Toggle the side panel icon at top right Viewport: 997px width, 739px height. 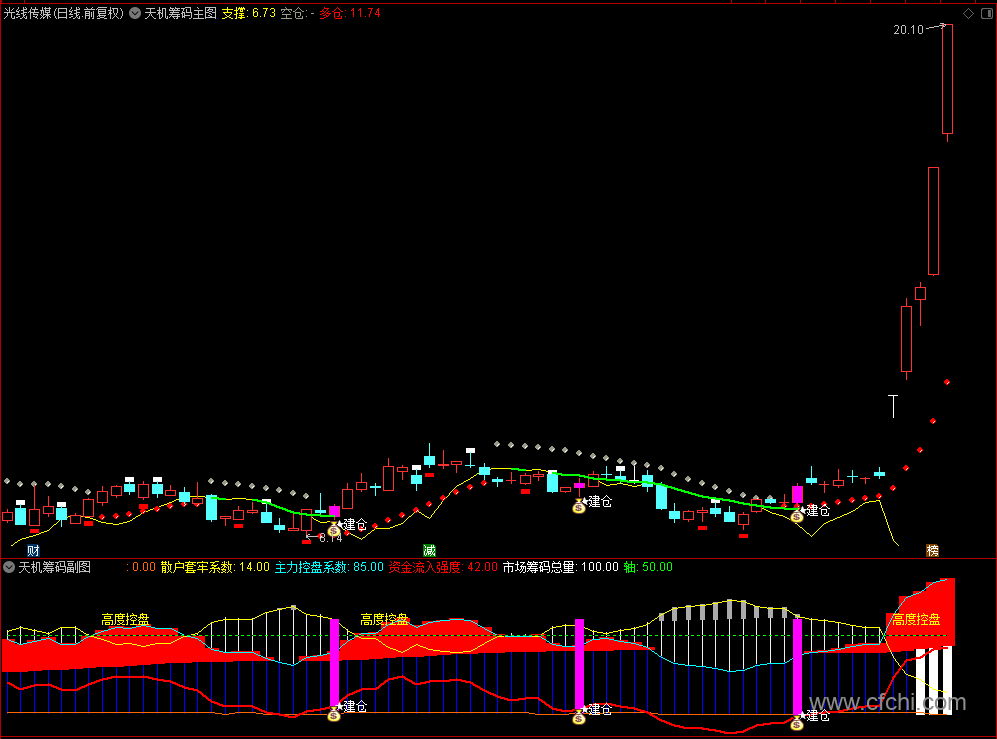[987, 13]
